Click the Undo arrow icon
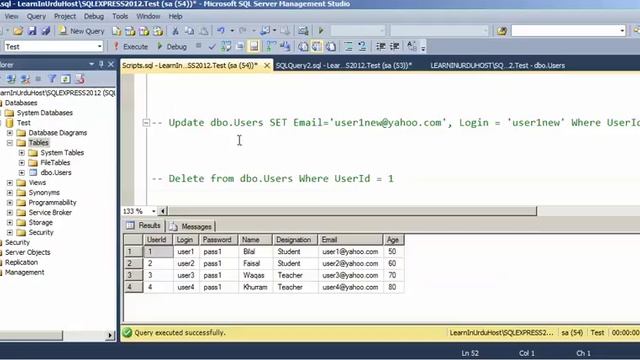This screenshot has height=360, width=640. point(221,31)
